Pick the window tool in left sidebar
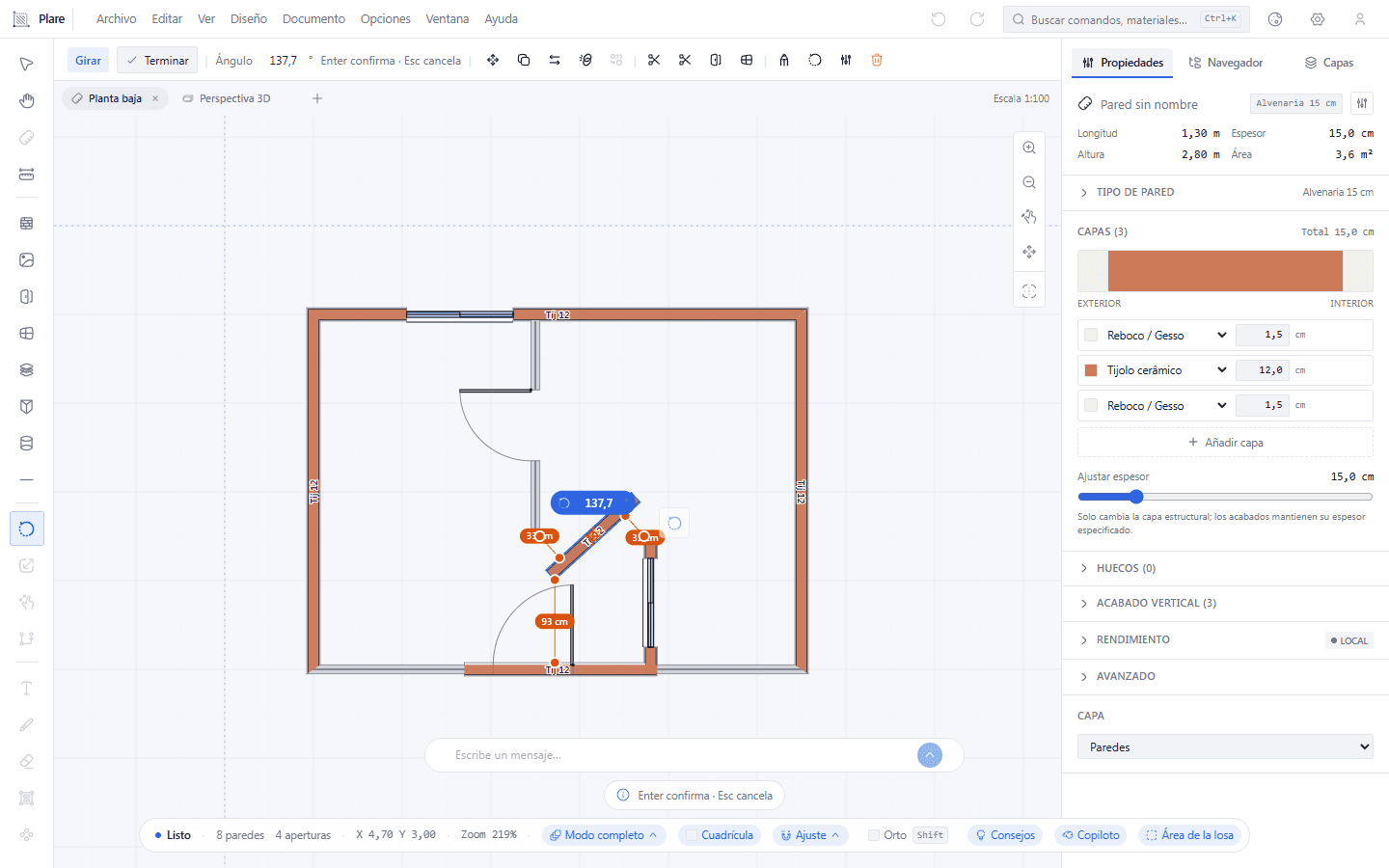The width and height of the screenshot is (1389, 868). point(27,333)
